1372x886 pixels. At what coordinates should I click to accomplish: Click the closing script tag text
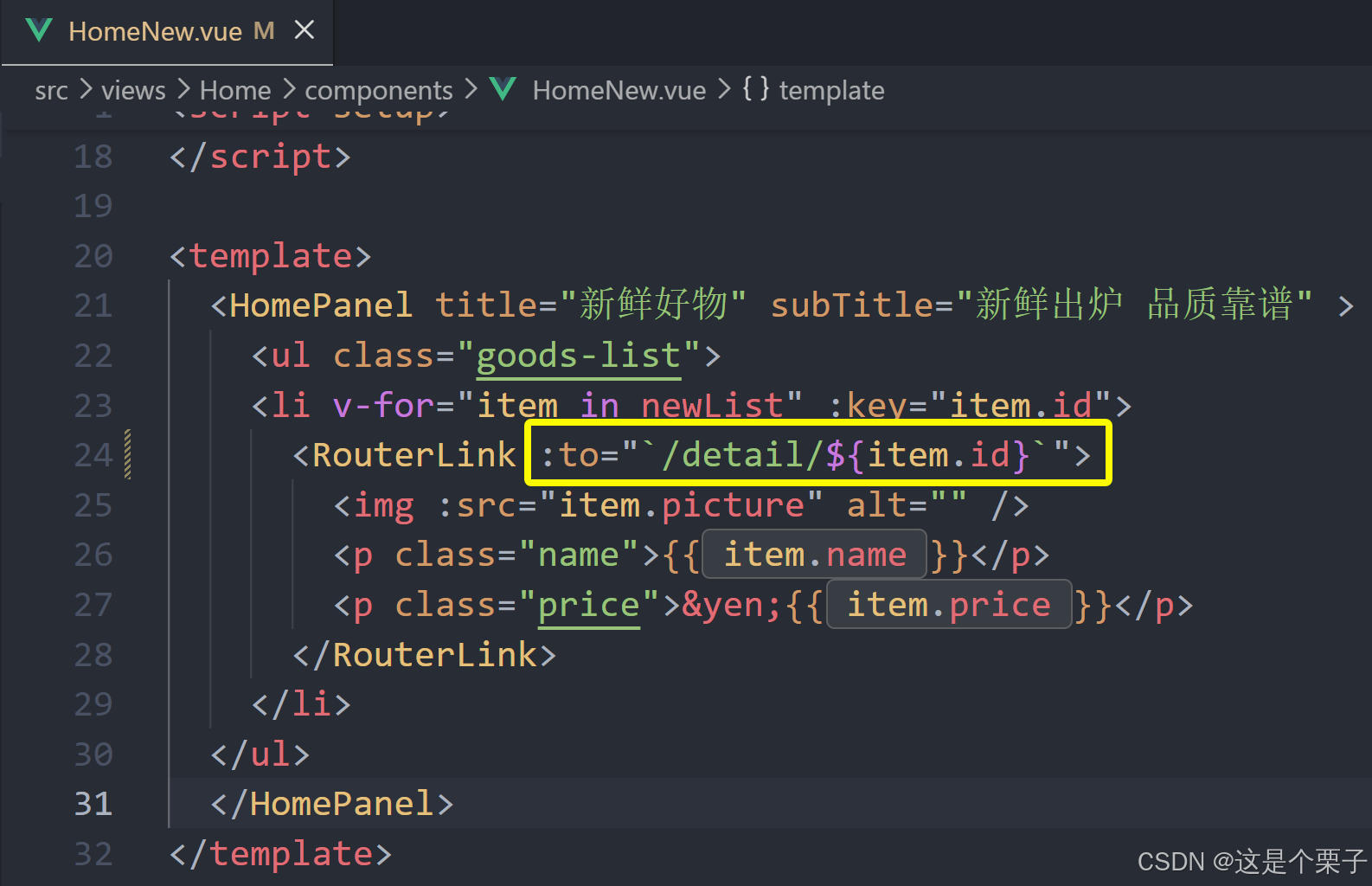[260, 157]
